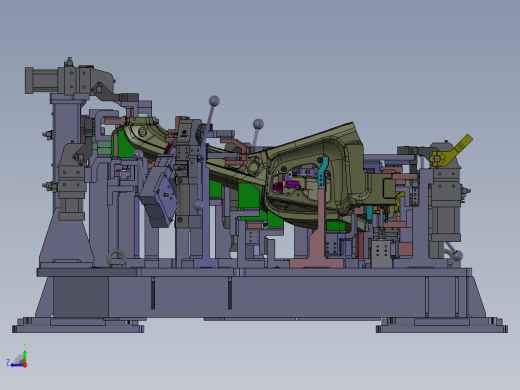Click the blue Z axis of the triad

coord(16,365)
